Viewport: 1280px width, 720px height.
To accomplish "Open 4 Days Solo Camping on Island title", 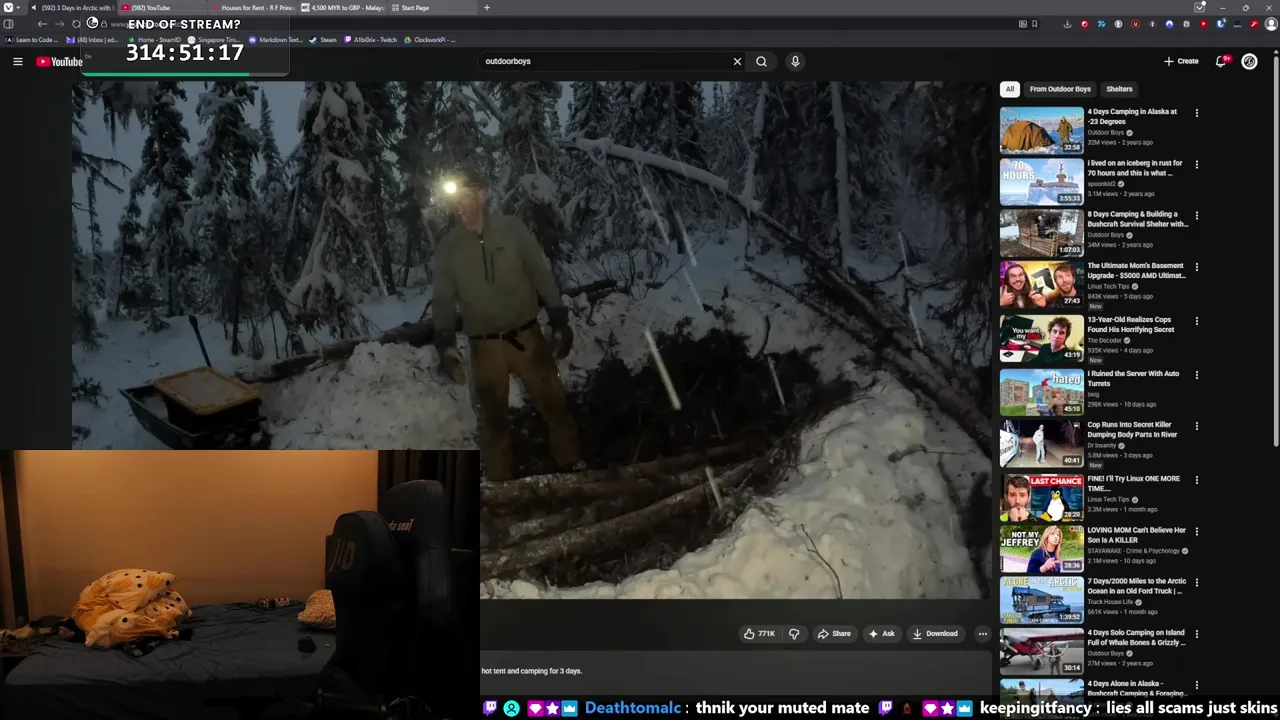I will pyautogui.click(x=1136, y=637).
